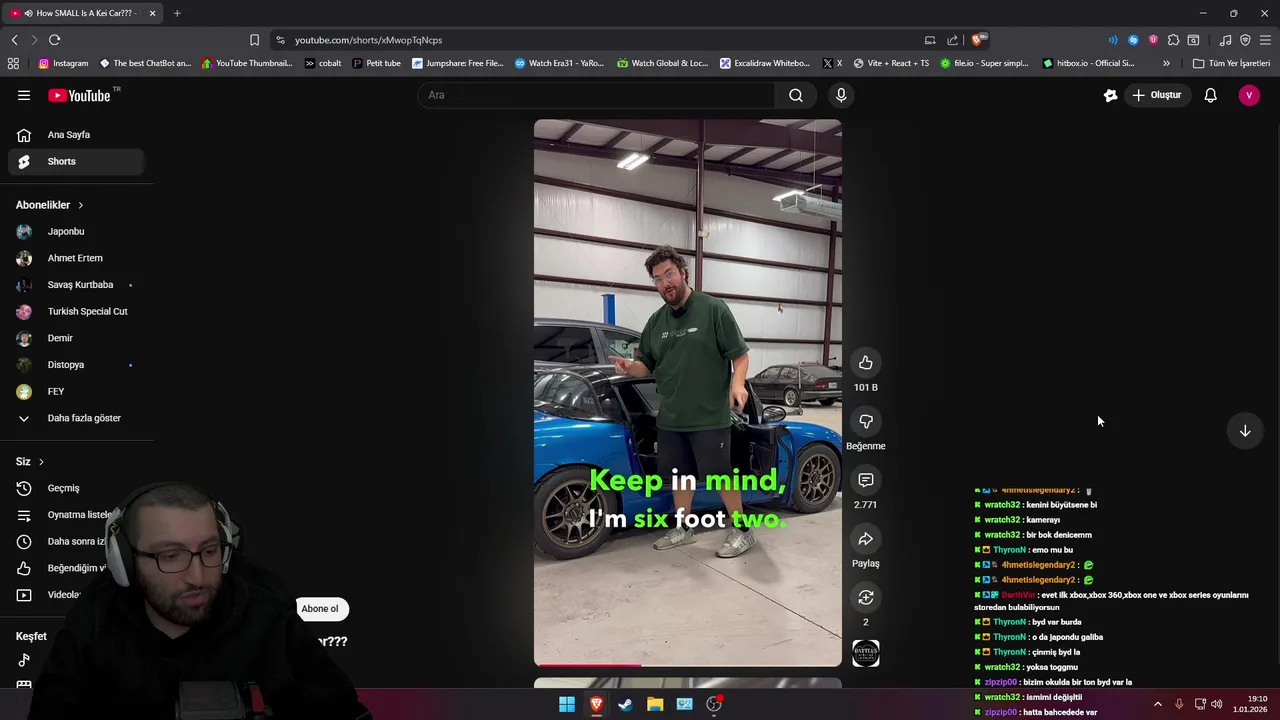Screen dimensions: 1280x720
Task: Open Distopya channel subscription
Action: (x=76, y=365)
